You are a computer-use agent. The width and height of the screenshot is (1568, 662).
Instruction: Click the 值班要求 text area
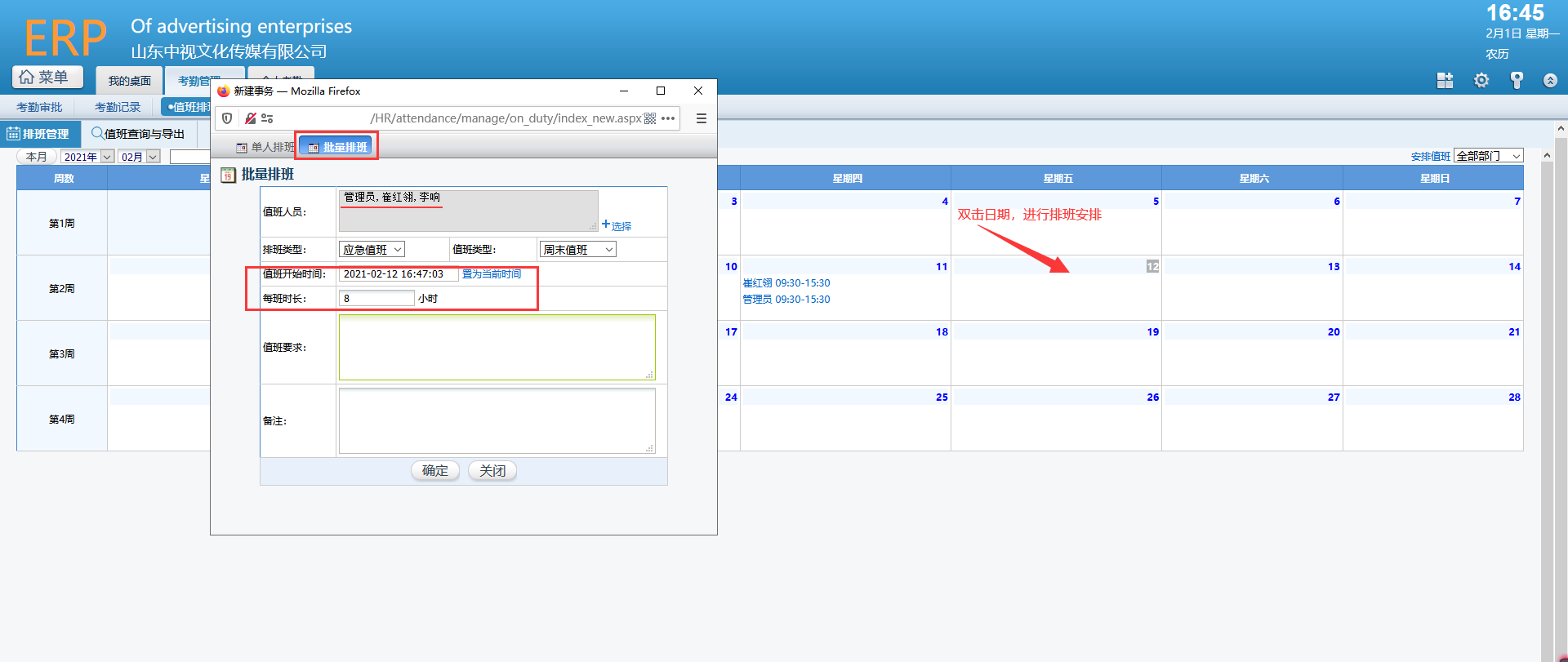pyautogui.click(x=497, y=348)
